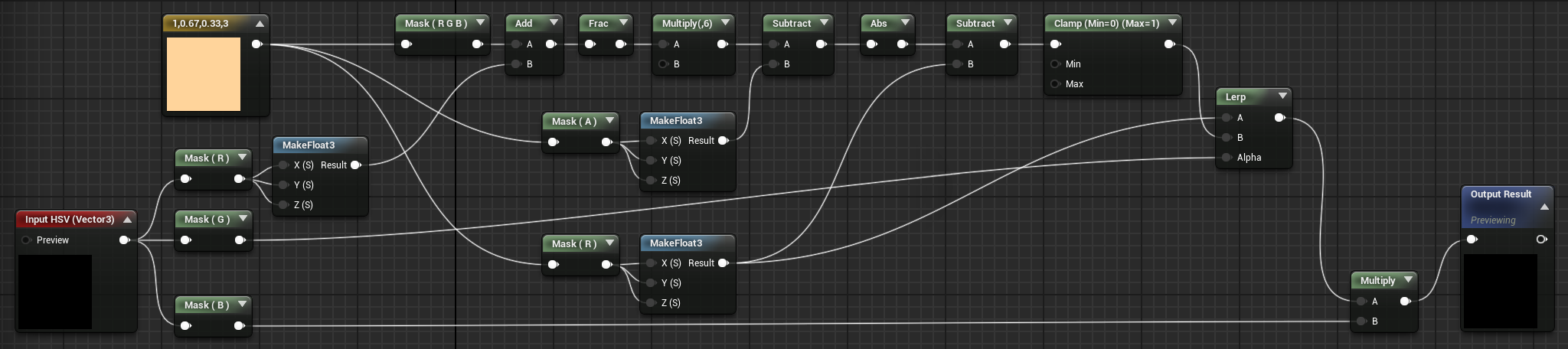Expand the Mask (A) node arrow
Screen dimensions: 1568x349
coord(609,121)
